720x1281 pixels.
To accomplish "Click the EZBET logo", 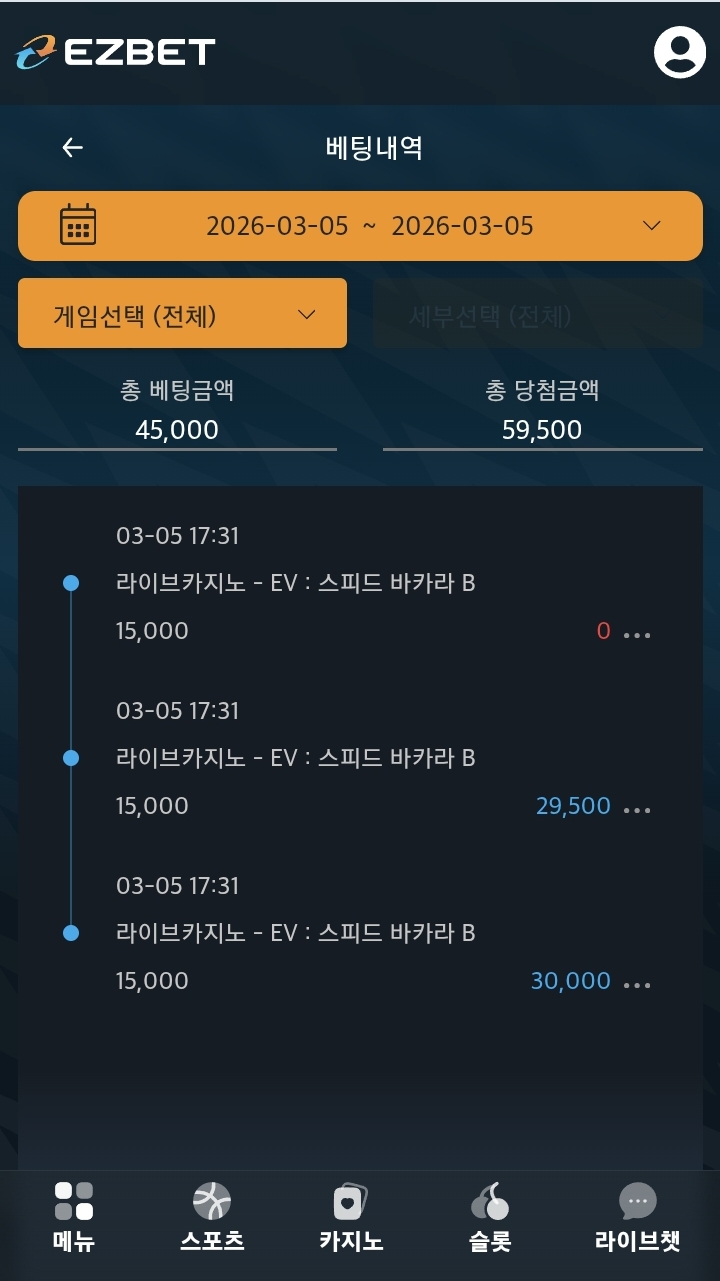I will [x=116, y=52].
